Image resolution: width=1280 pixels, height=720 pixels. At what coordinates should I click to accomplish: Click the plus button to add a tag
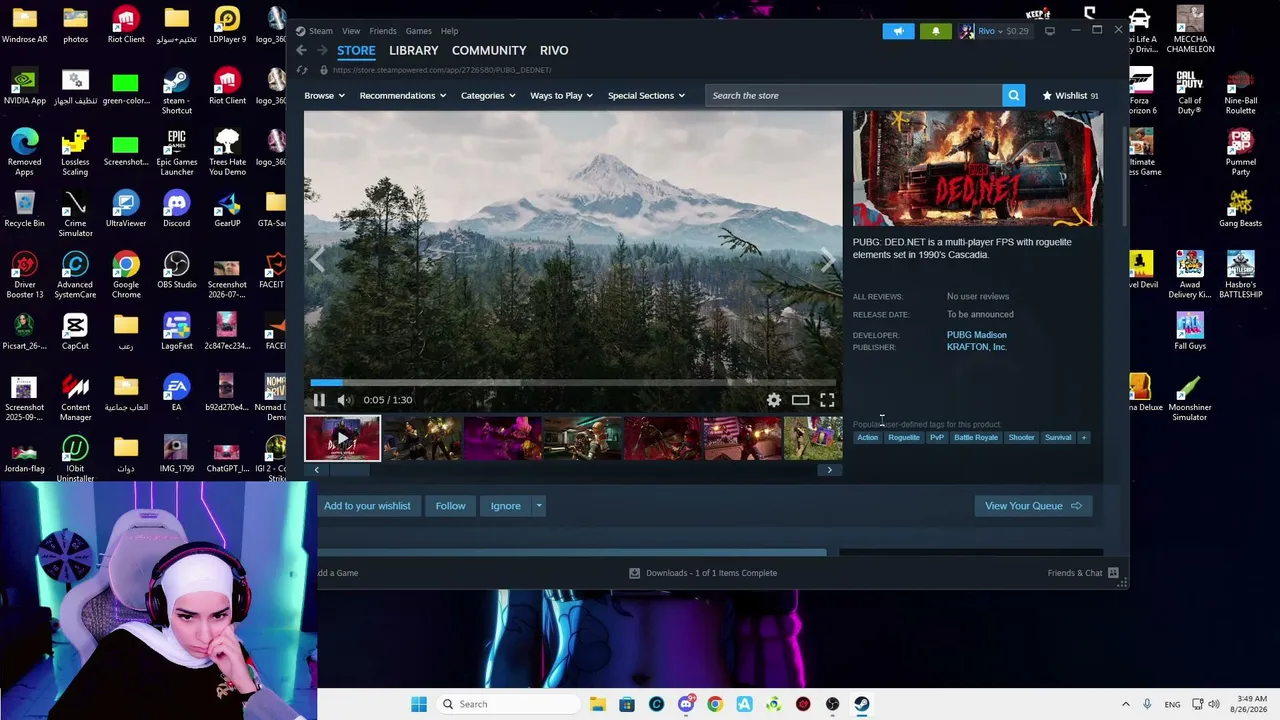[x=1083, y=437]
